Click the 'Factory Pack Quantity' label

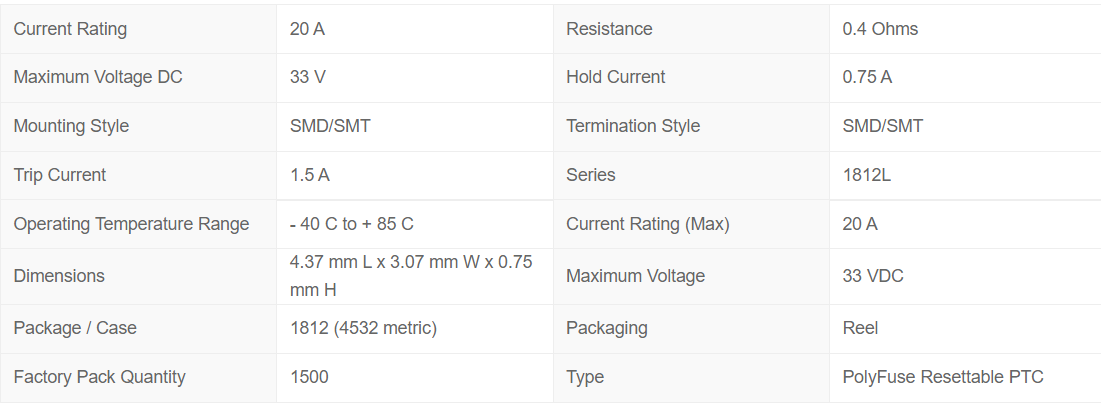[x=100, y=377]
